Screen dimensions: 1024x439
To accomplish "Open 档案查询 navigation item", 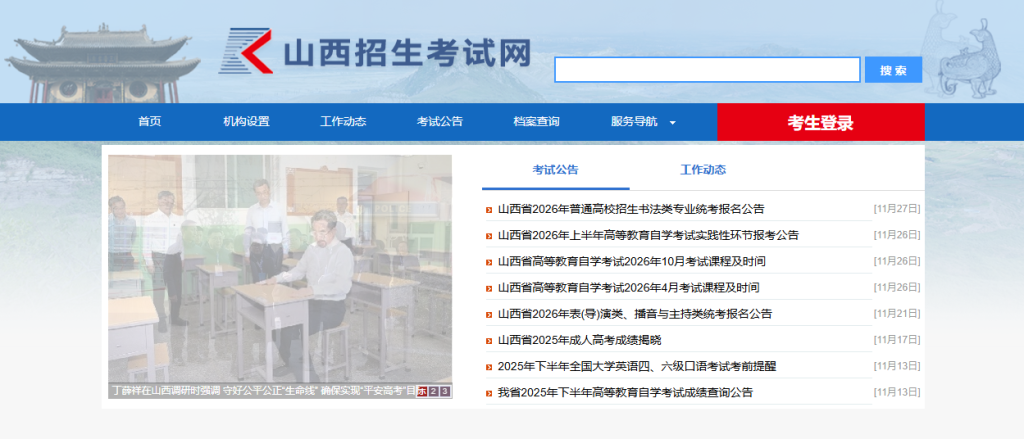I will coord(536,122).
